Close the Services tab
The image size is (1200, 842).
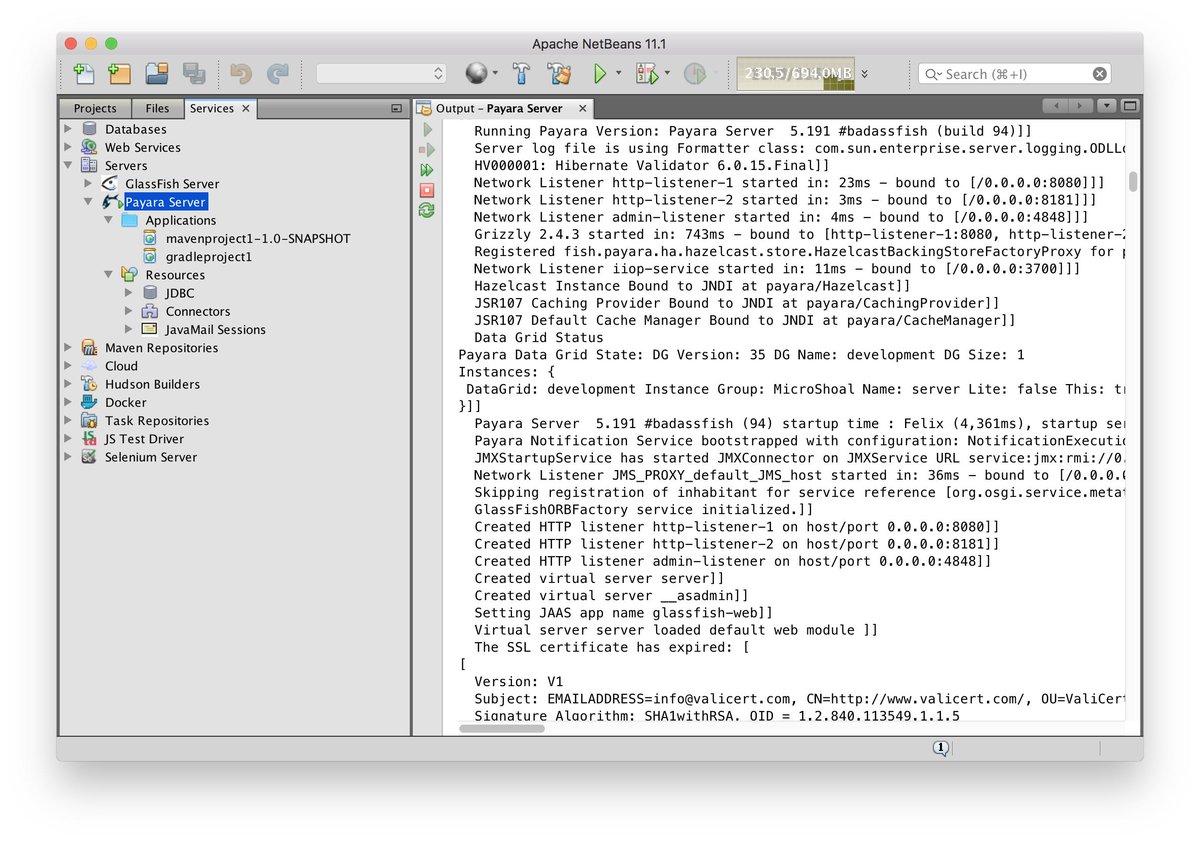(246, 108)
